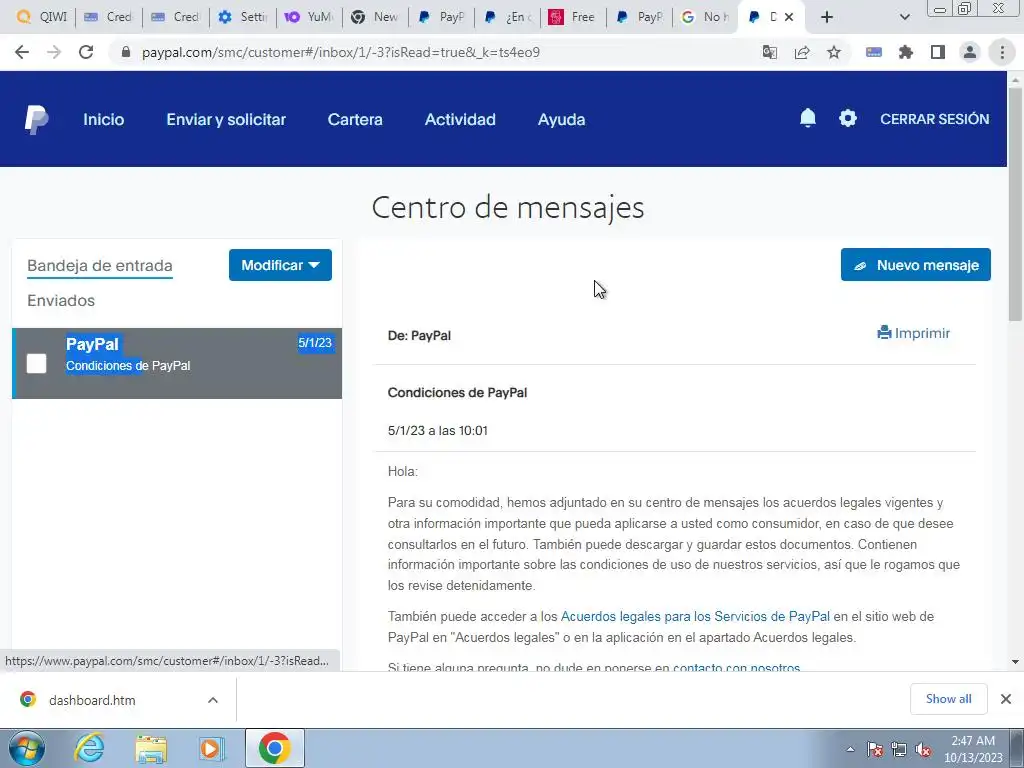The height and width of the screenshot is (768, 1024).
Task: Switch to the Settings browser tab
Action: (244, 17)
